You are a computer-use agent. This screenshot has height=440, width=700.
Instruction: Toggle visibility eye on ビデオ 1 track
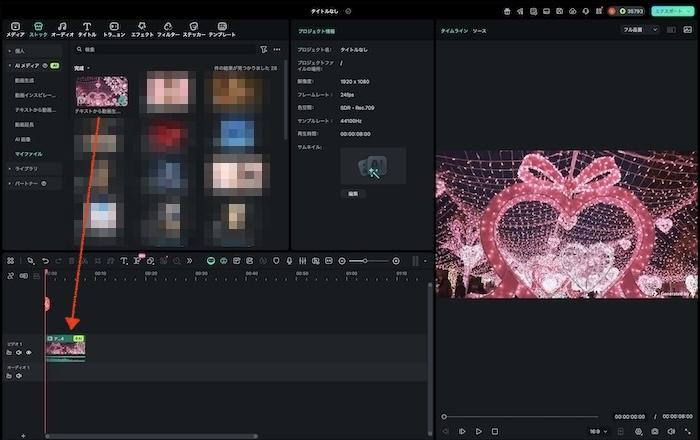(28, 352)
